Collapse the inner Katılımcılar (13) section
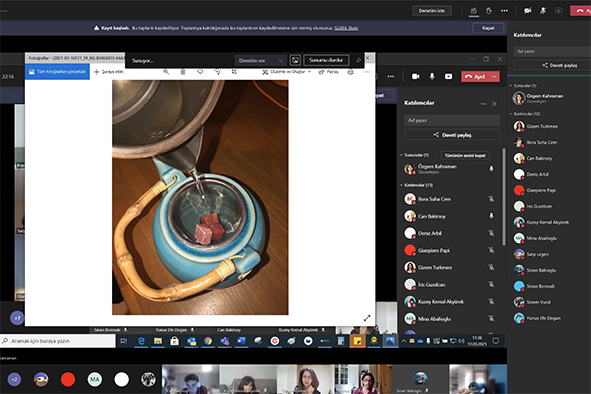The image size is (591, 394). coord(401,185)
